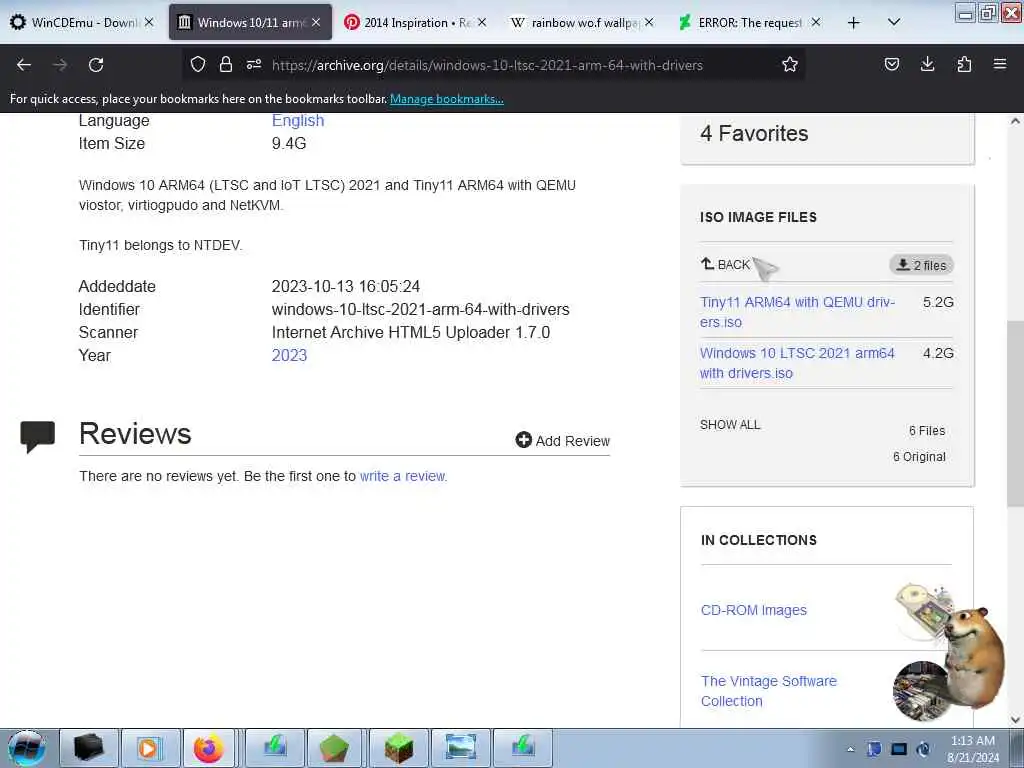Image resolution: width=1024 pixels, height=768 pixels.
Task: Click SHOW ALL download options
Action: (730, 425)
